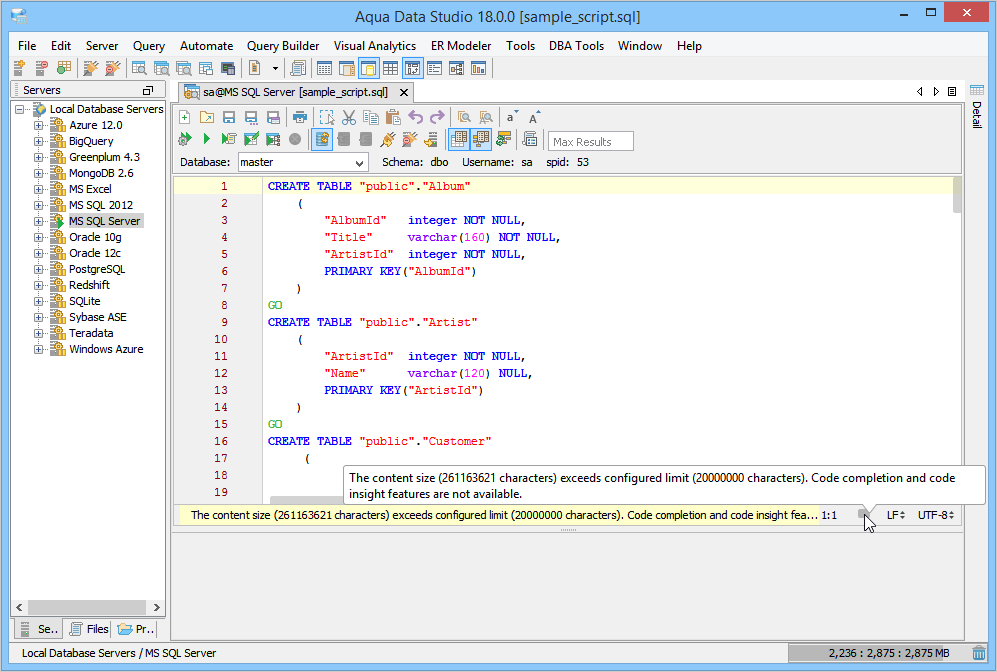Screen dimensions: 997x672
Task: Click the New file icon in editor toolbar
Action: coord(184,118)
